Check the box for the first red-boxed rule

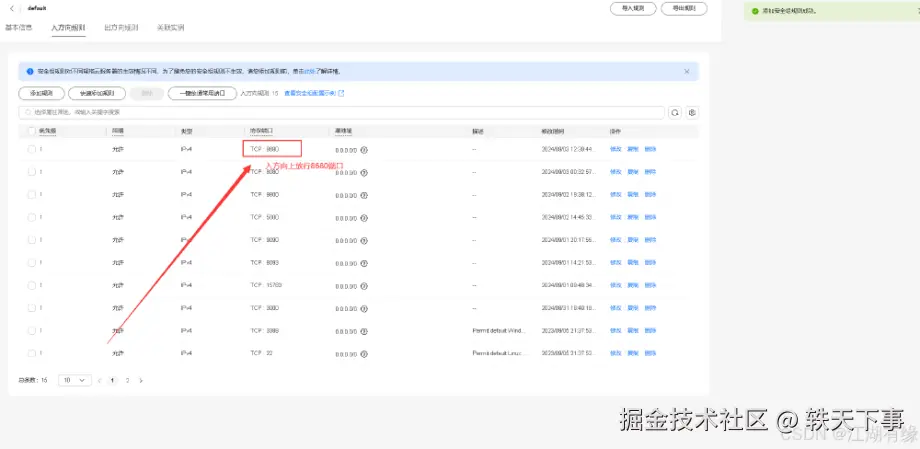32,149
